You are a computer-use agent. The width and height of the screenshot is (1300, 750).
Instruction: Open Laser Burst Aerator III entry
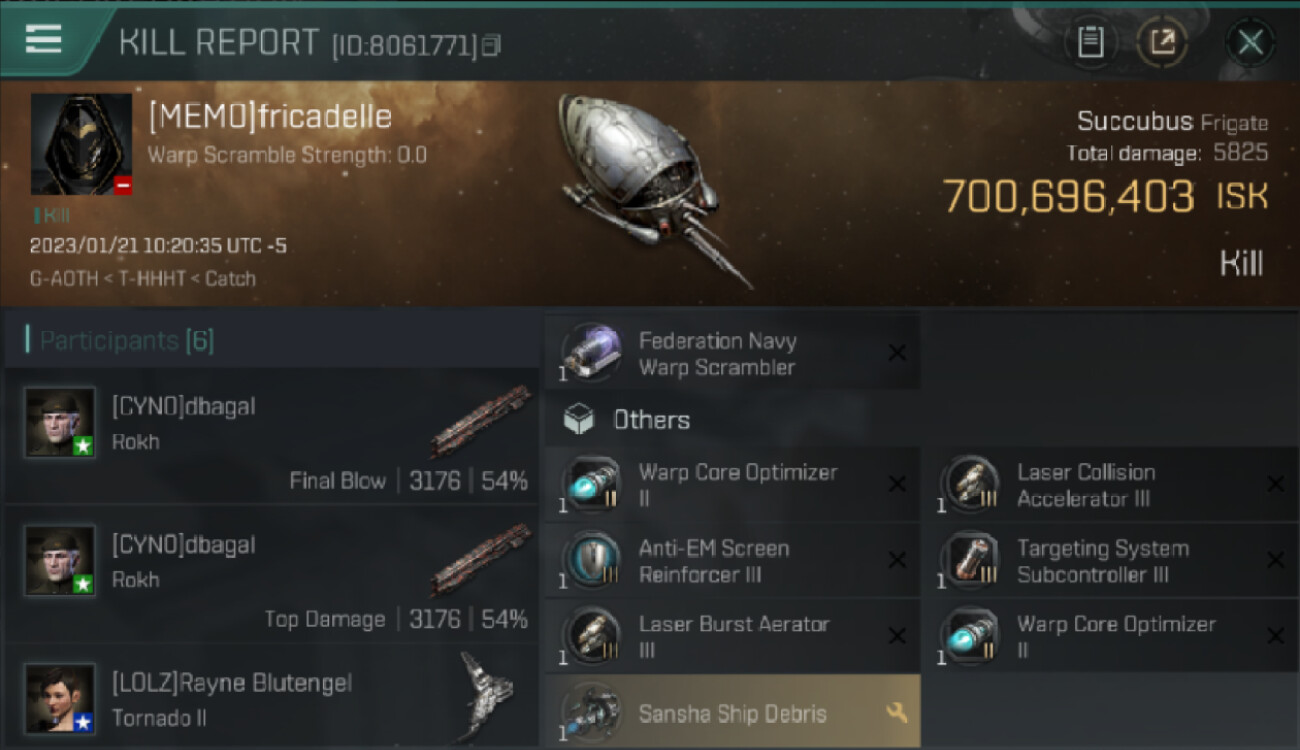coord(732,636)
